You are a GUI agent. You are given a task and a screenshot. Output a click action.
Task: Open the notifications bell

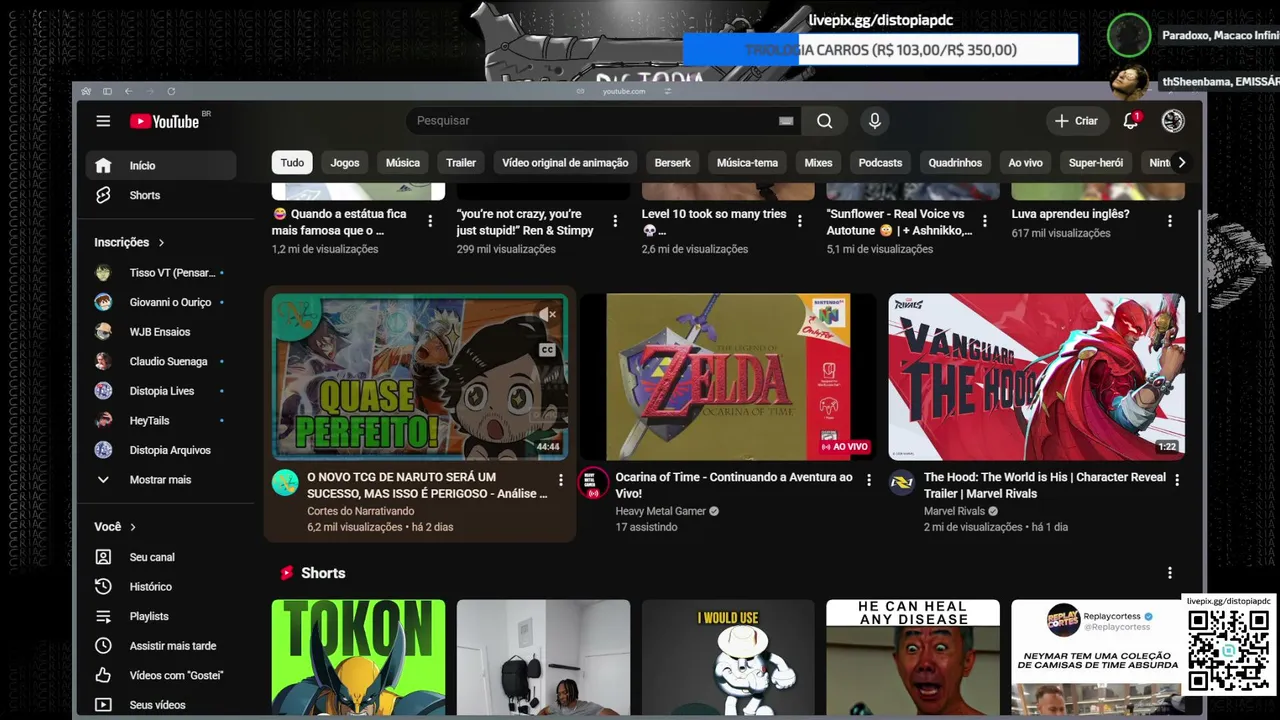tap(1131, 121)
